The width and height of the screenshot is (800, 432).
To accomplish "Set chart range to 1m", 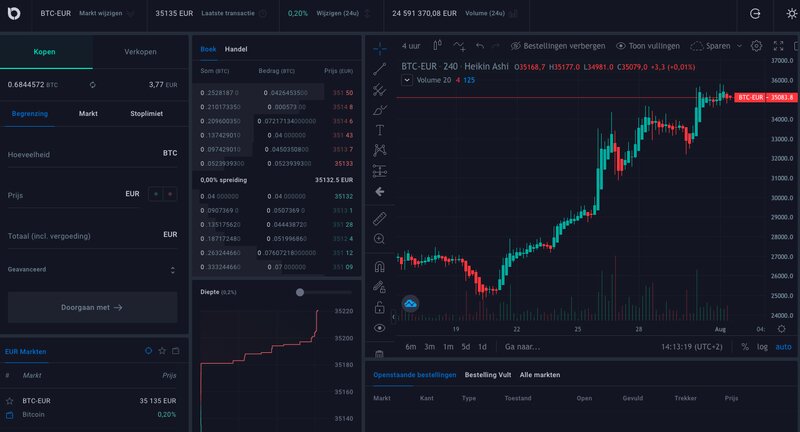I will 448,347.
